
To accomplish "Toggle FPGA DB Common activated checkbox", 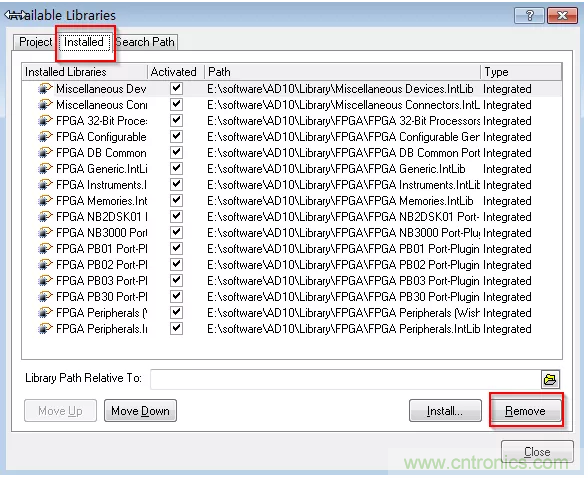I will pos(176,153).
